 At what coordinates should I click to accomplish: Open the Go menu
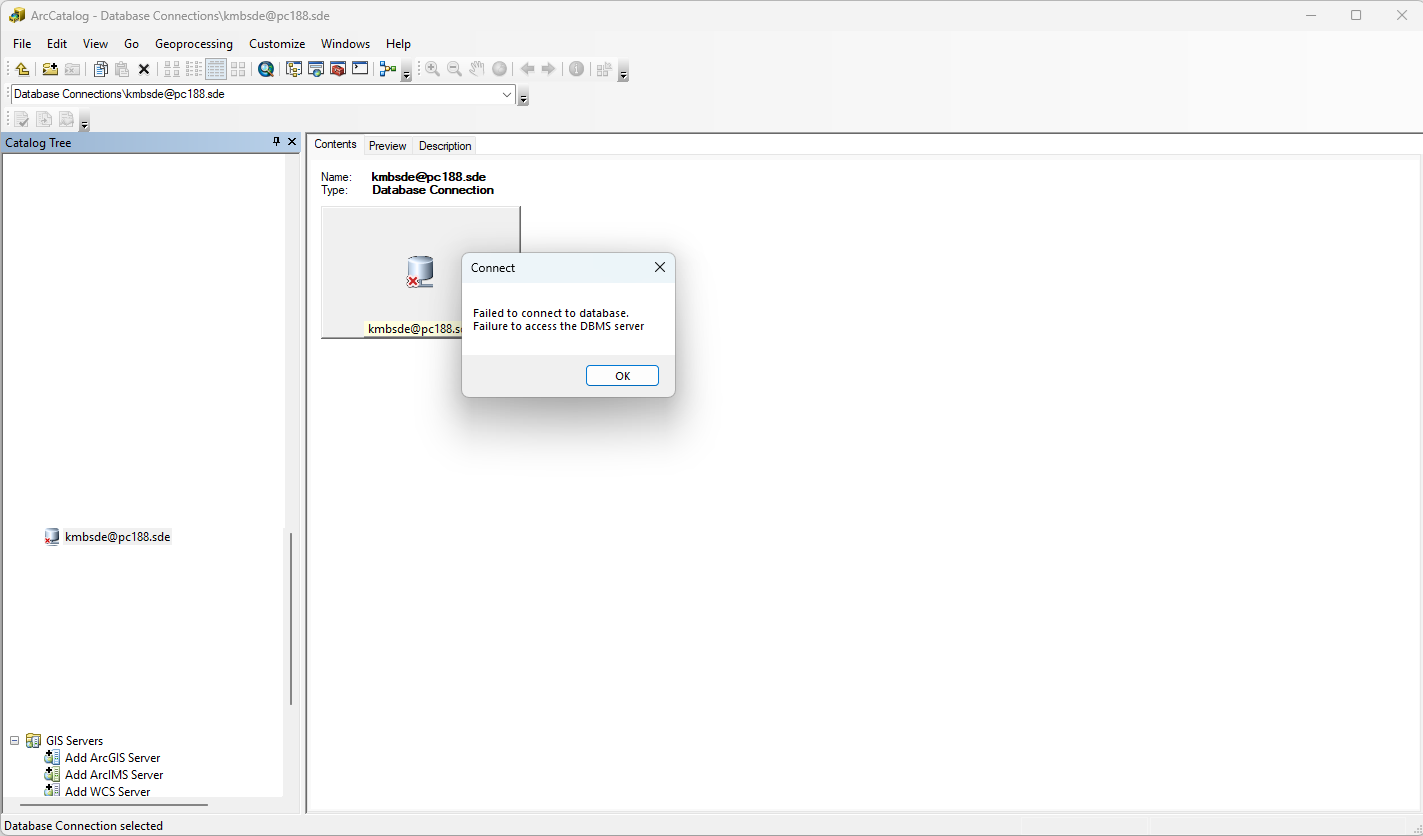click(x=131, y=44)
